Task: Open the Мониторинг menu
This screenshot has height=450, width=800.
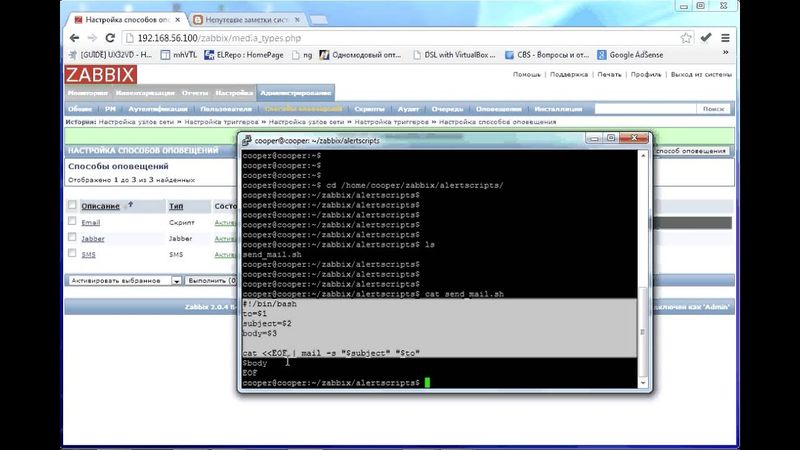Action: click(87, 93)
